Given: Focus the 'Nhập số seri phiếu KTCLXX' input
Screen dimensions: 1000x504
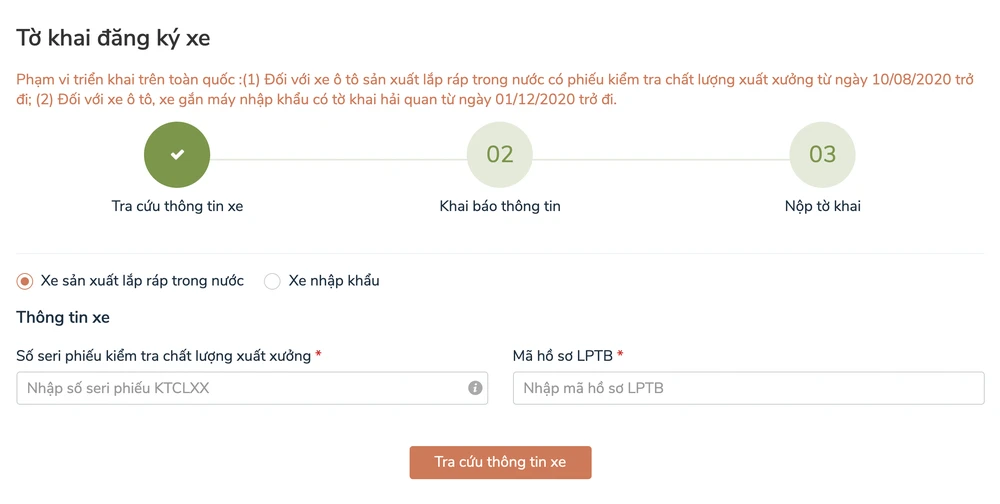Looking at the screenshot, I should click(240, 388).
